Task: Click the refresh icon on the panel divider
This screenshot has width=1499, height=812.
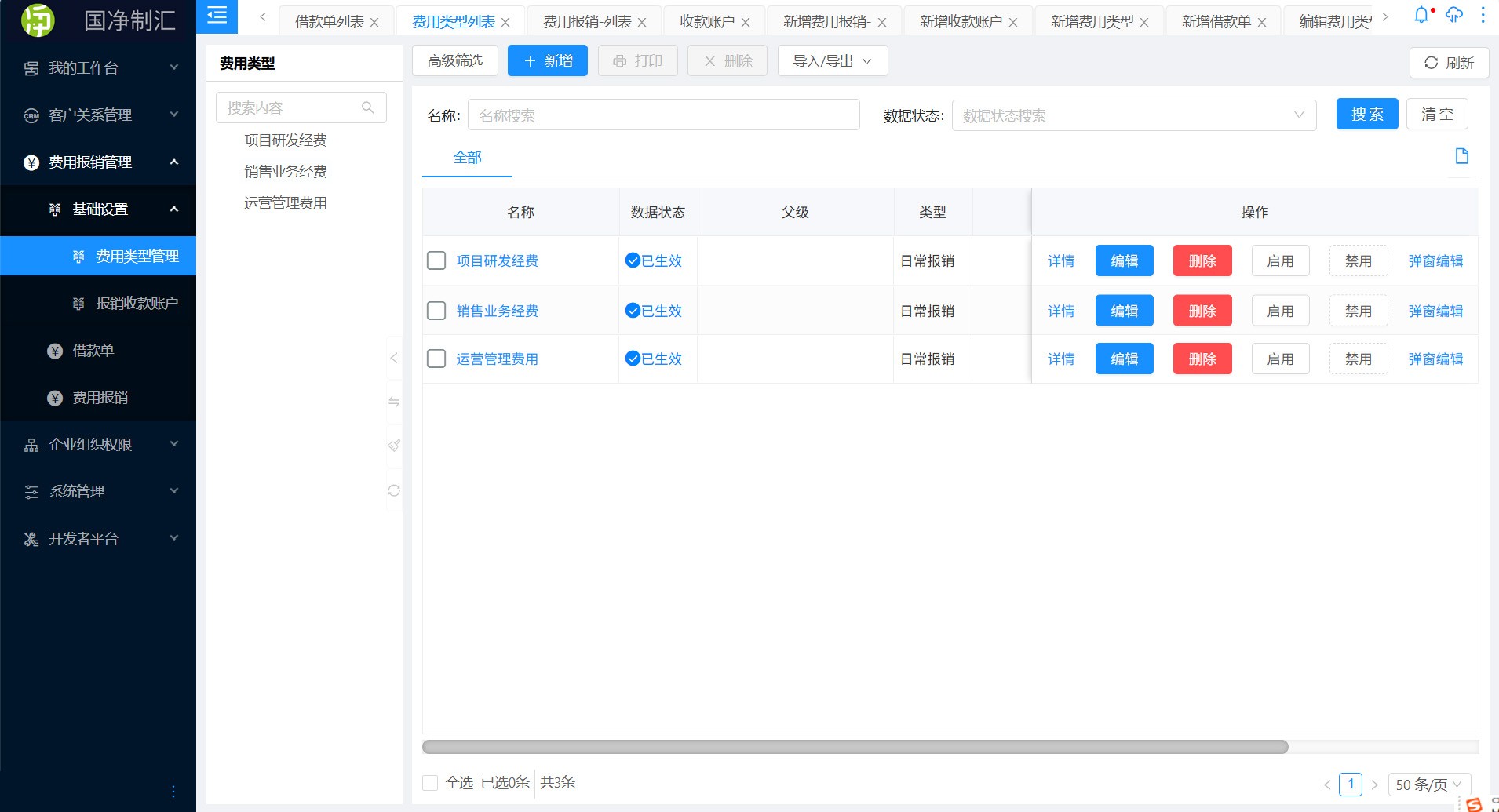Action: tap(394, 490)
